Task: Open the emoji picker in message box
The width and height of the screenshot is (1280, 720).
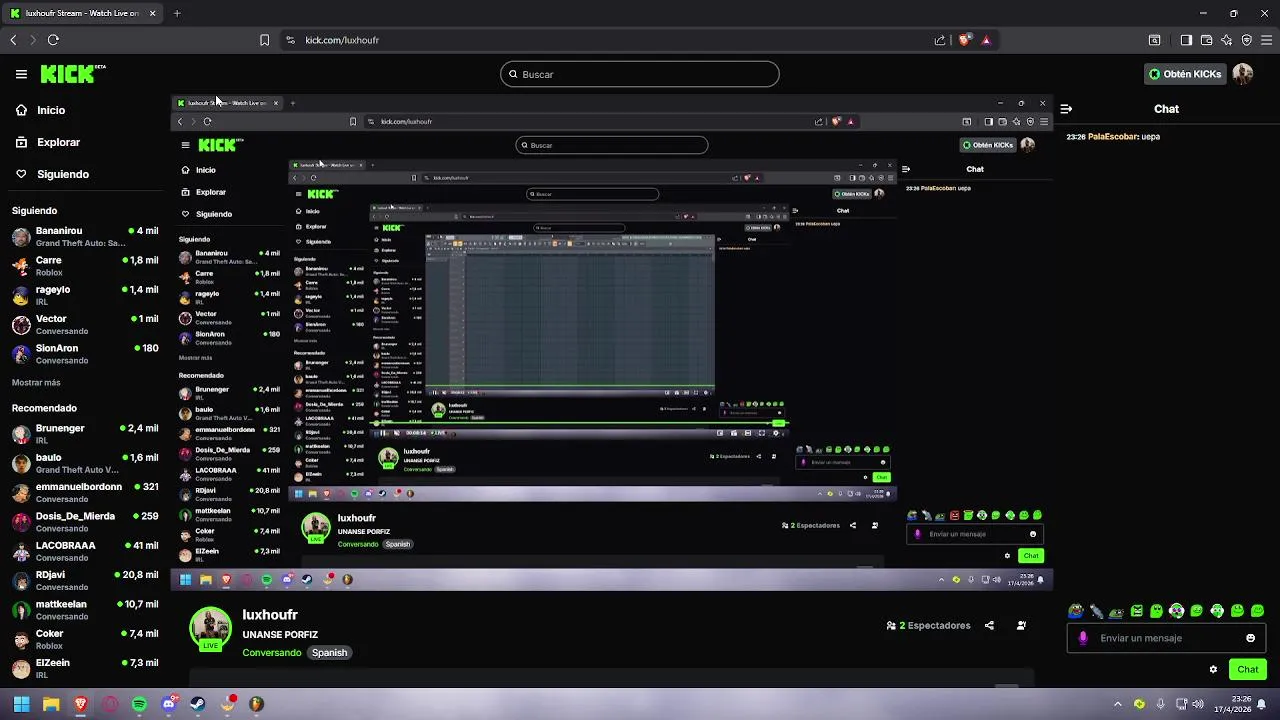Action: [x=1250, y=638]
